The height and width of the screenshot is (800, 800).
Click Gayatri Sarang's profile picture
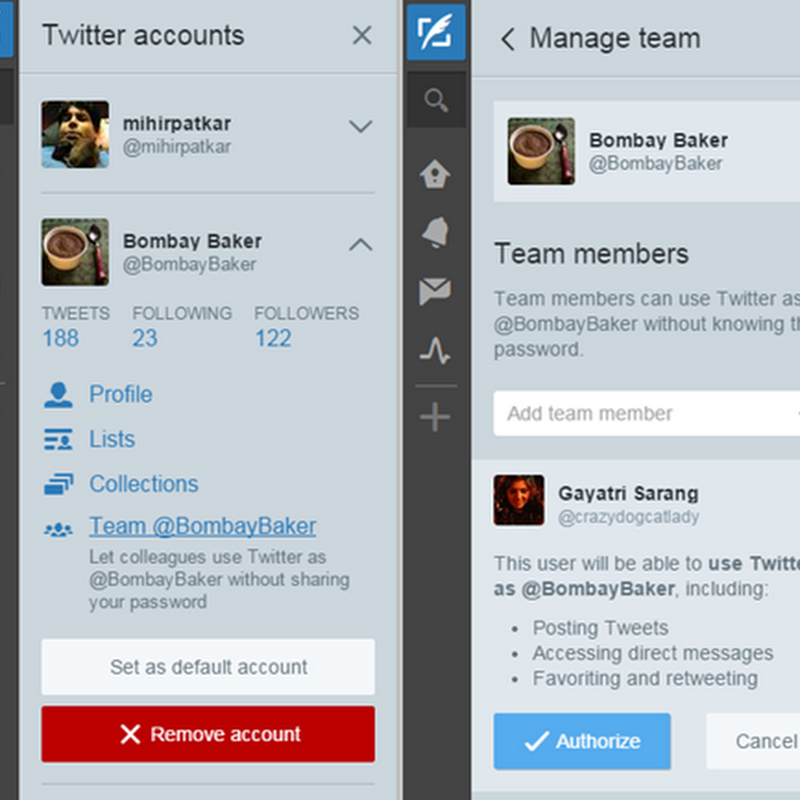pos(519,500)
